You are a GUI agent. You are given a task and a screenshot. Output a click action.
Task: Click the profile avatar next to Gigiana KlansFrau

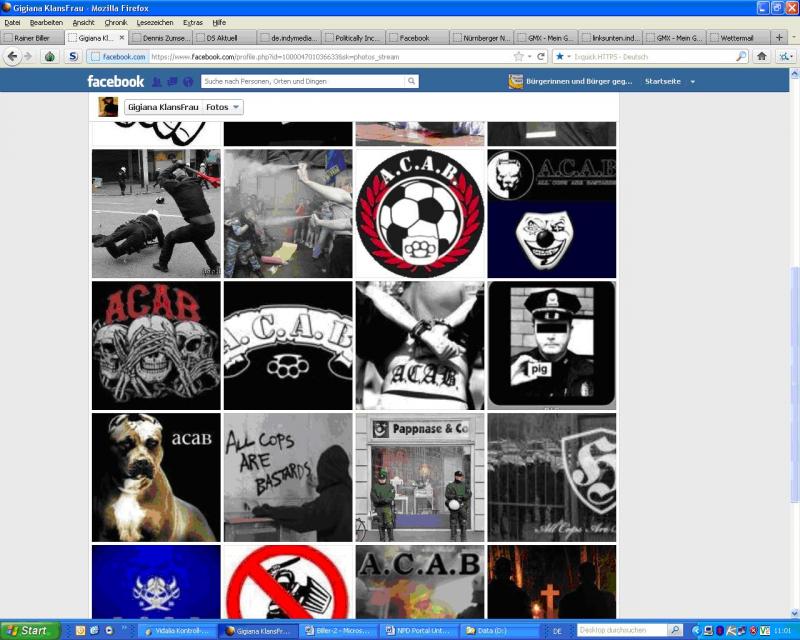(108, 107)
